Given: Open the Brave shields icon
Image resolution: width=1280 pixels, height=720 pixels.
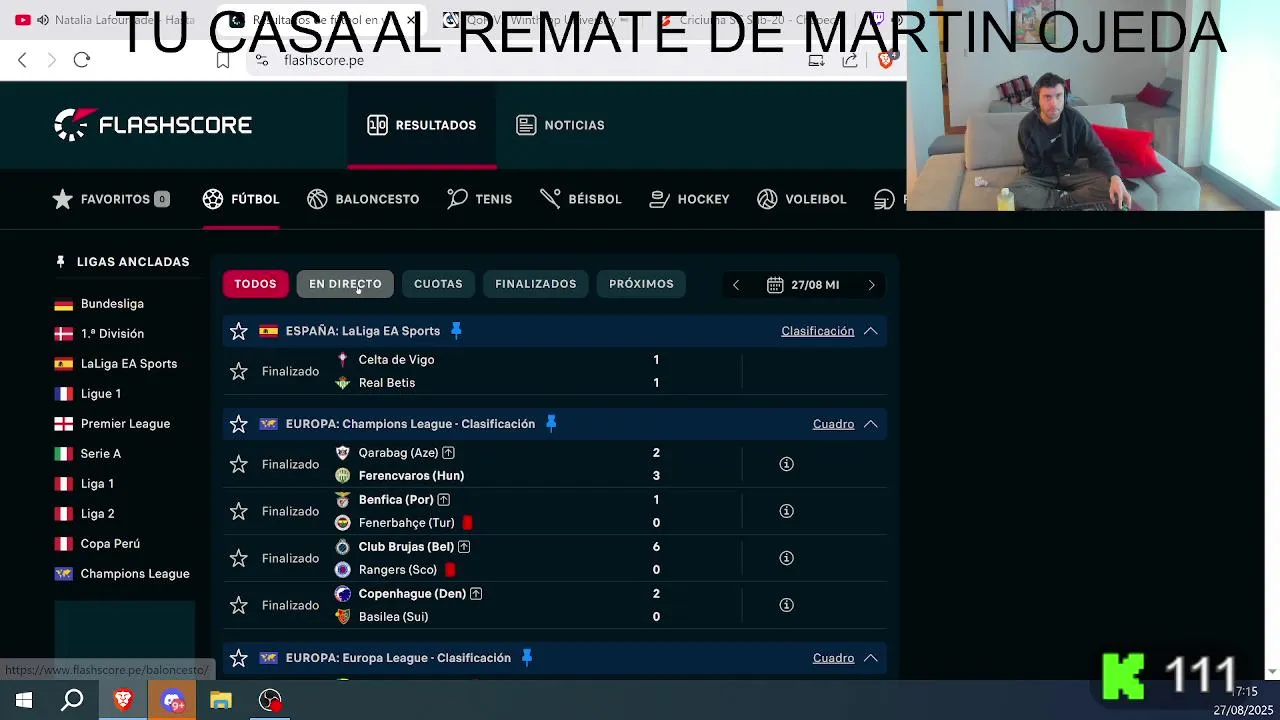Looking at the screenshot, I should [x=885, y=60].
